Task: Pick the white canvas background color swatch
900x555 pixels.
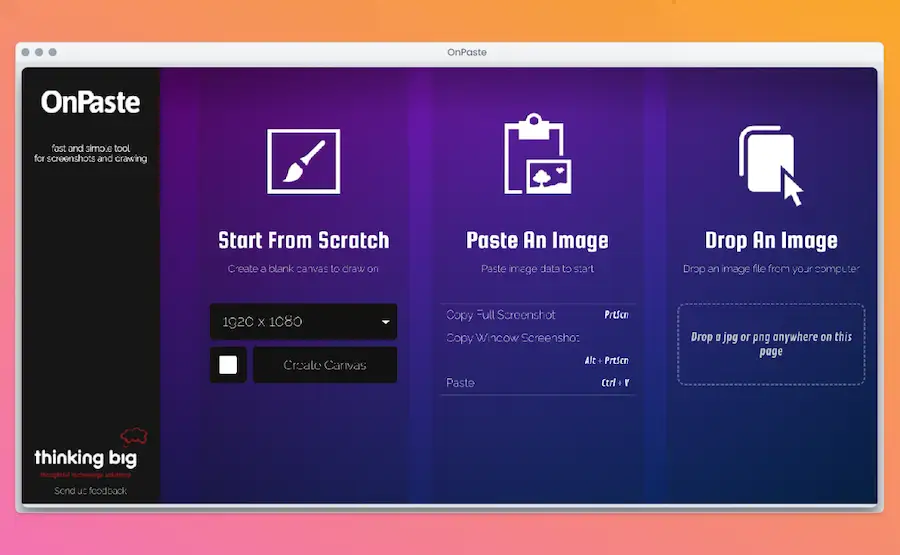Action: pyautogui.click(x=228, y=364)
